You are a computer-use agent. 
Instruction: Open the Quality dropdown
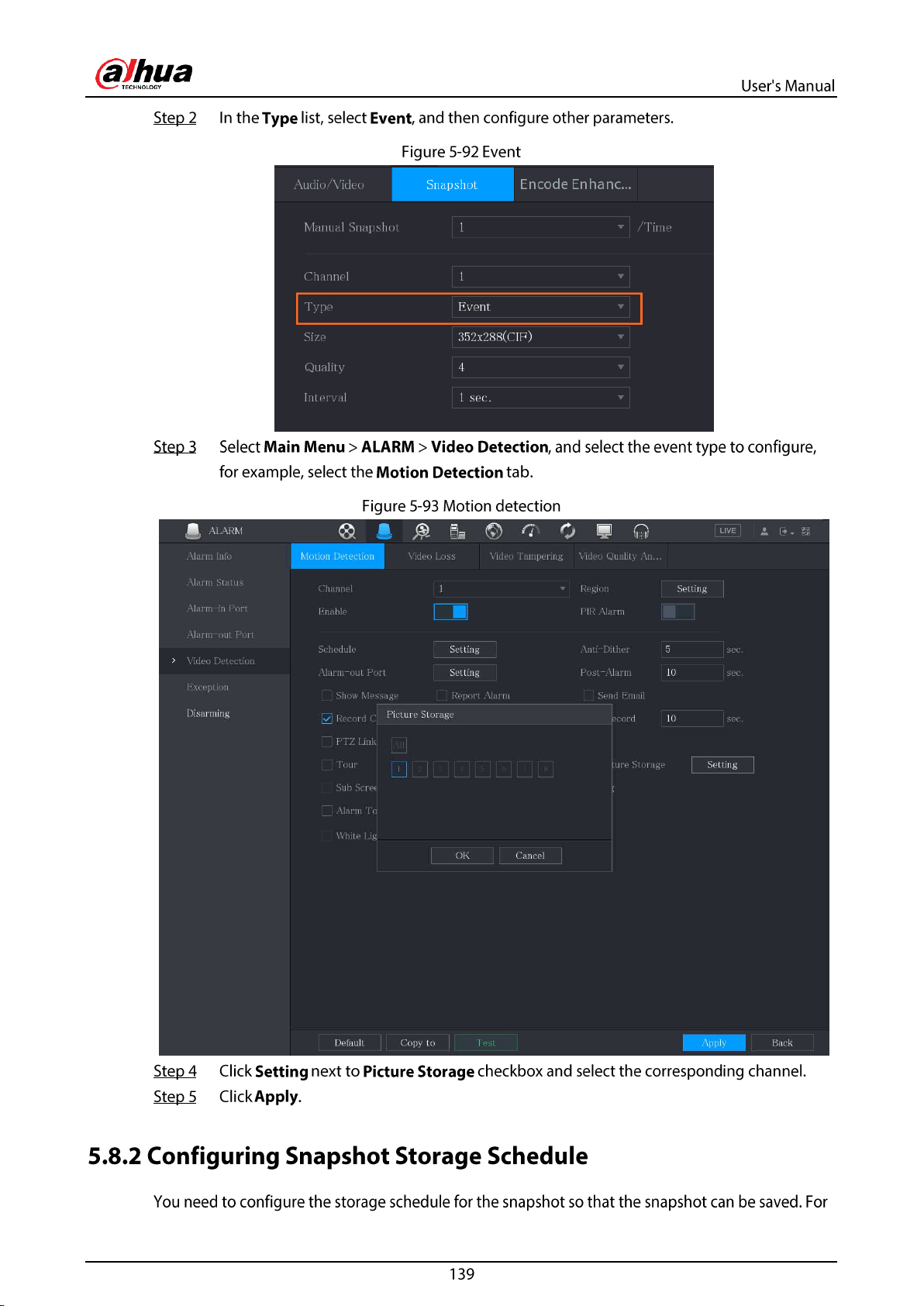(541, 367)
